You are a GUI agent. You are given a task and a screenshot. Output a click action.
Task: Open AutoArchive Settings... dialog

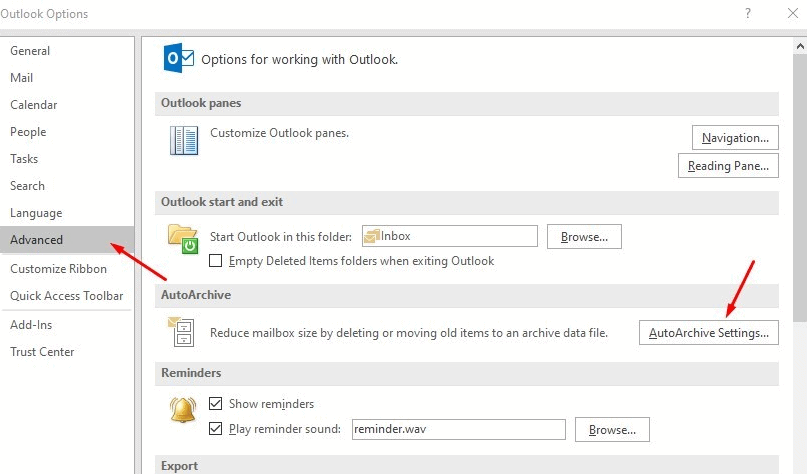709,333
